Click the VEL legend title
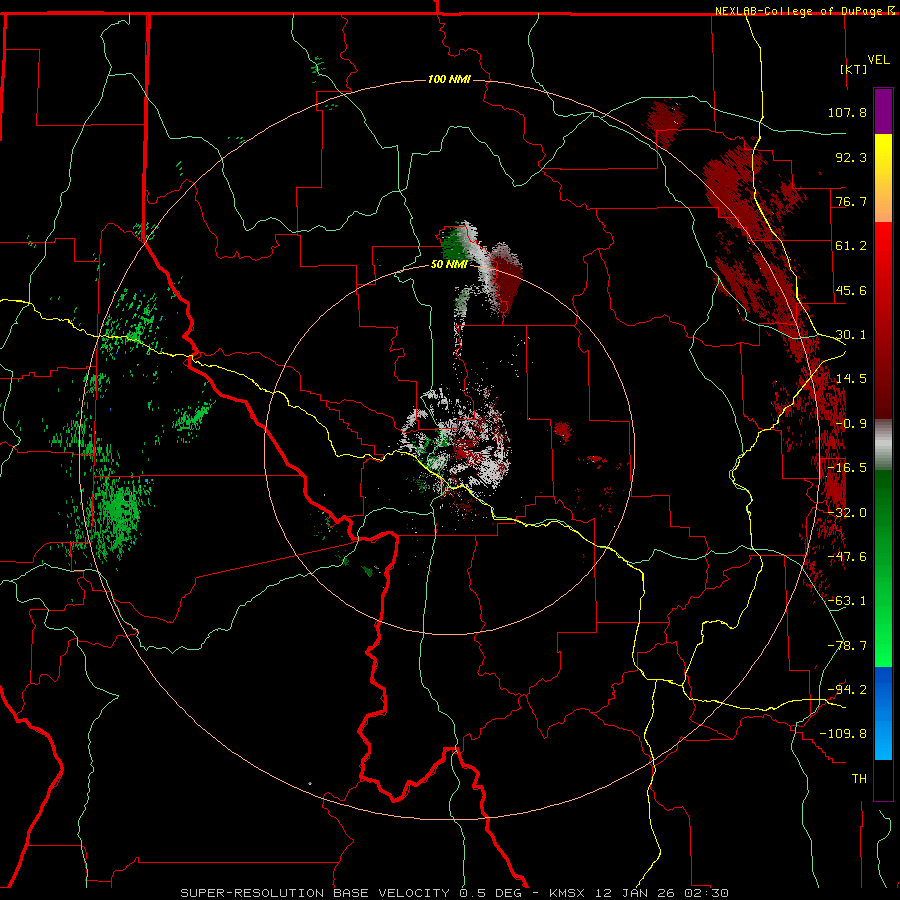The width and height of the screenshot is (900, 900). (878, 60)
